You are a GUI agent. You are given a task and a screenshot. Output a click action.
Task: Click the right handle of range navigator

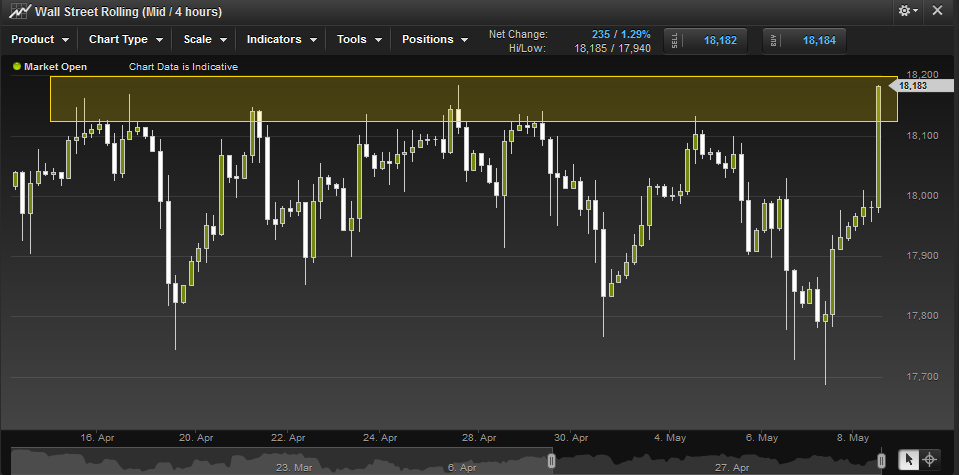pyautogui.click(x=881, y=461)
